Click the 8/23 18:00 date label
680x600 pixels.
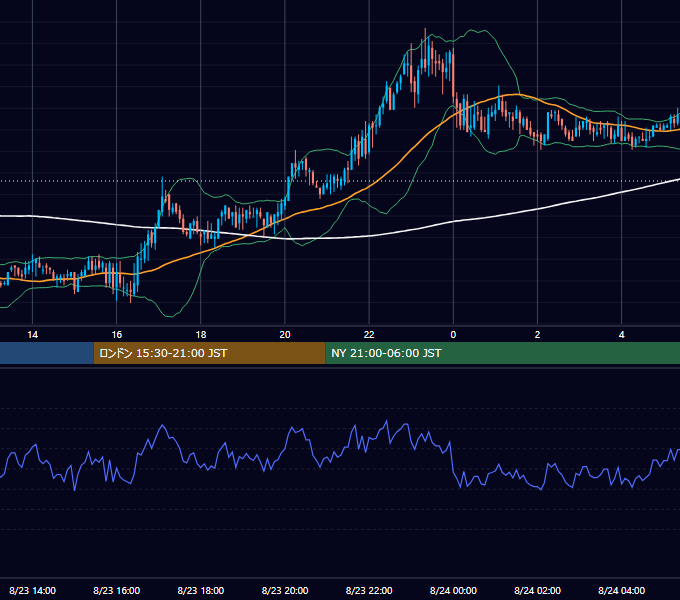click(201, 590)
